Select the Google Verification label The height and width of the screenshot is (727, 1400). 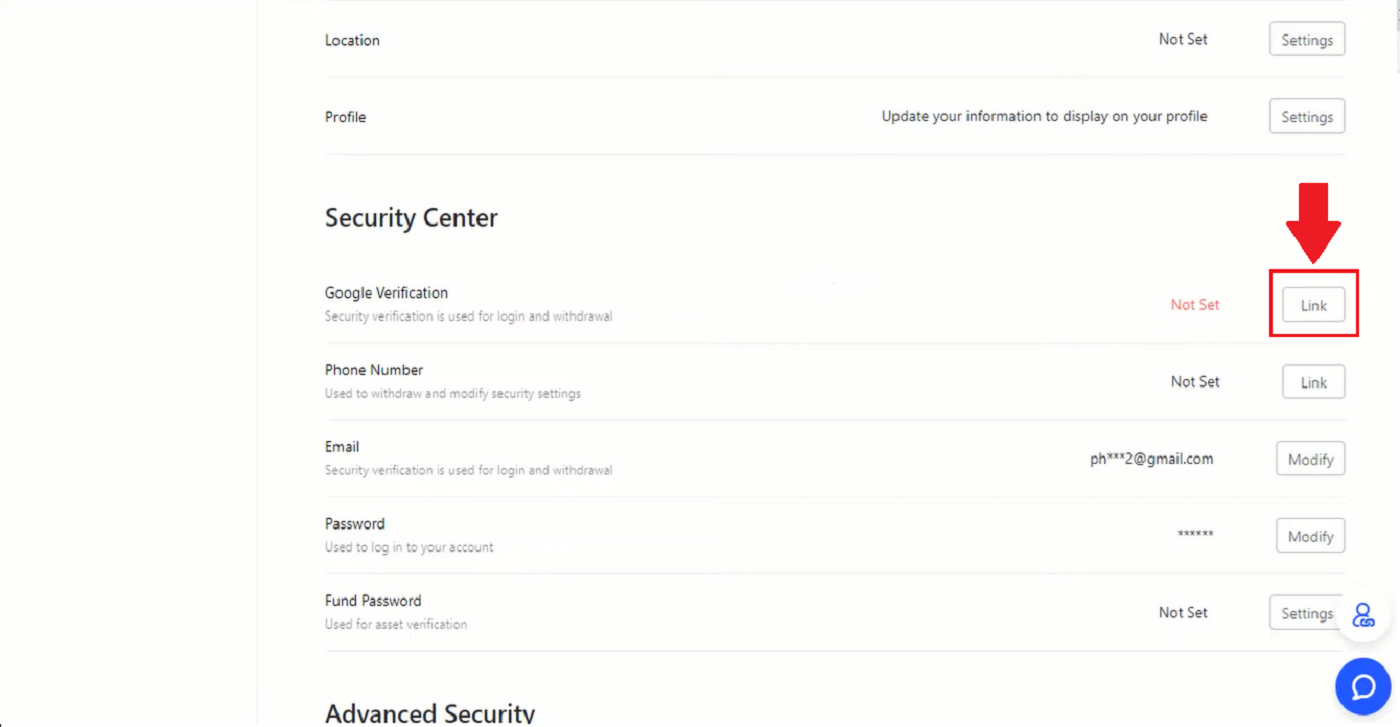click(386, 293)
